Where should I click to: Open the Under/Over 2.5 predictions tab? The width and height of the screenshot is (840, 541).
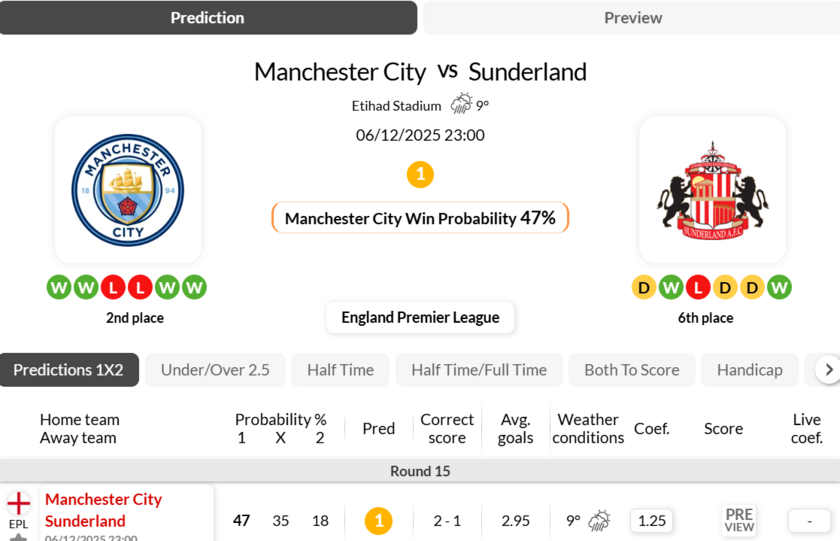point(215,370)
